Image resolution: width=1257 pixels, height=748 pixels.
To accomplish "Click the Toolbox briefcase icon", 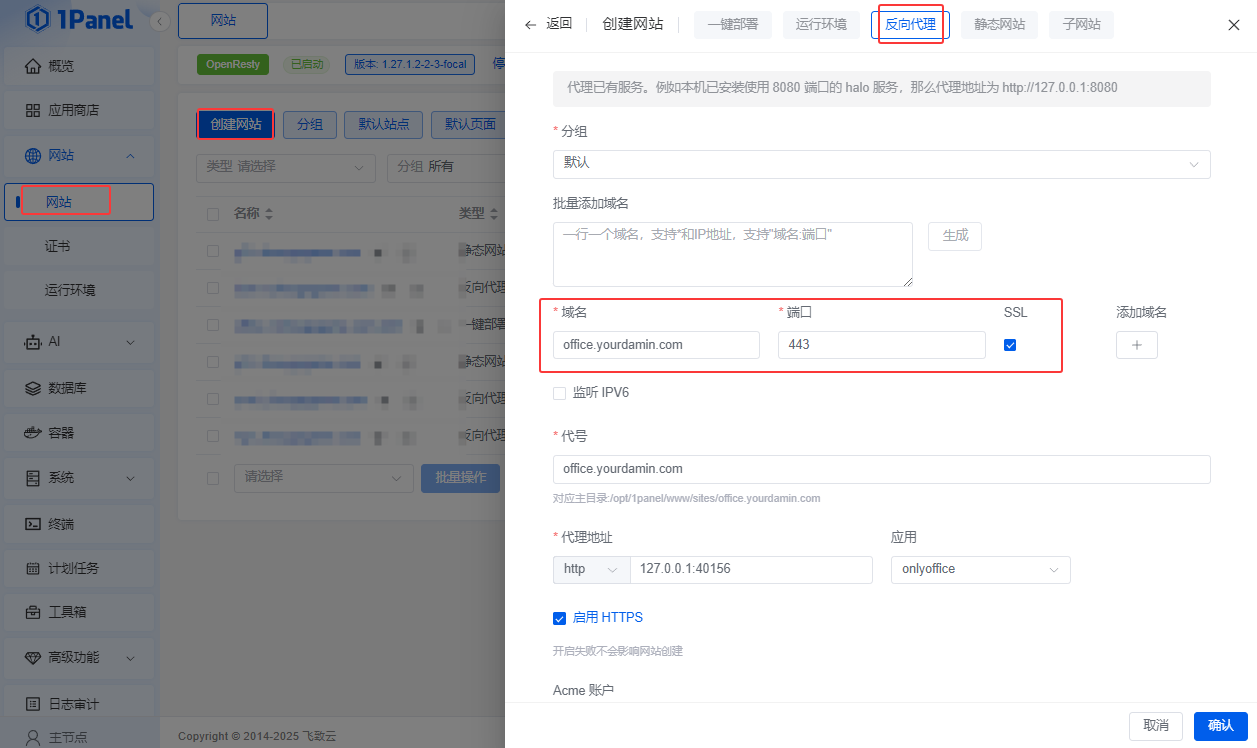I will 33,612.
